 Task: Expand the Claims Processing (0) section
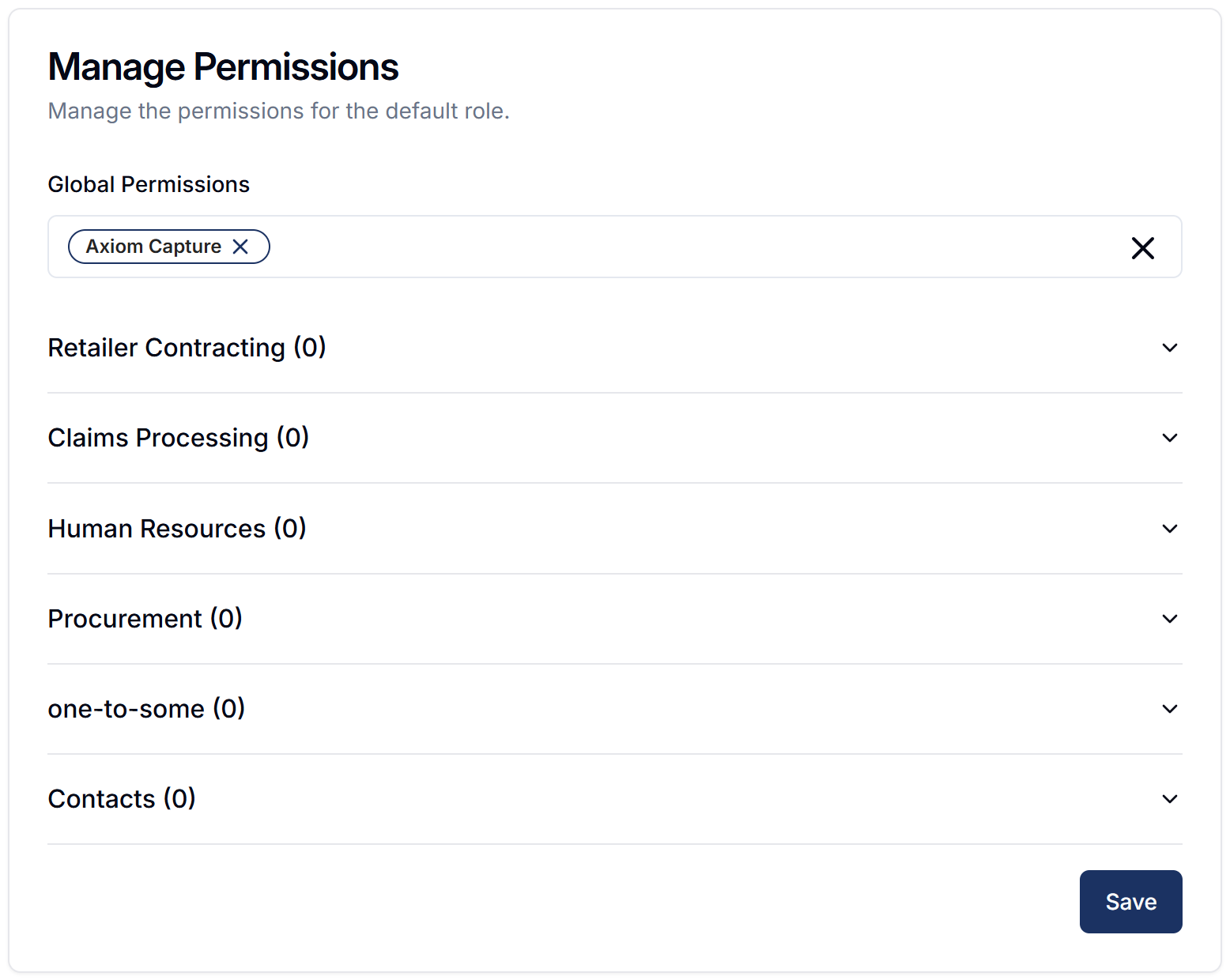(x=615, y=438)
